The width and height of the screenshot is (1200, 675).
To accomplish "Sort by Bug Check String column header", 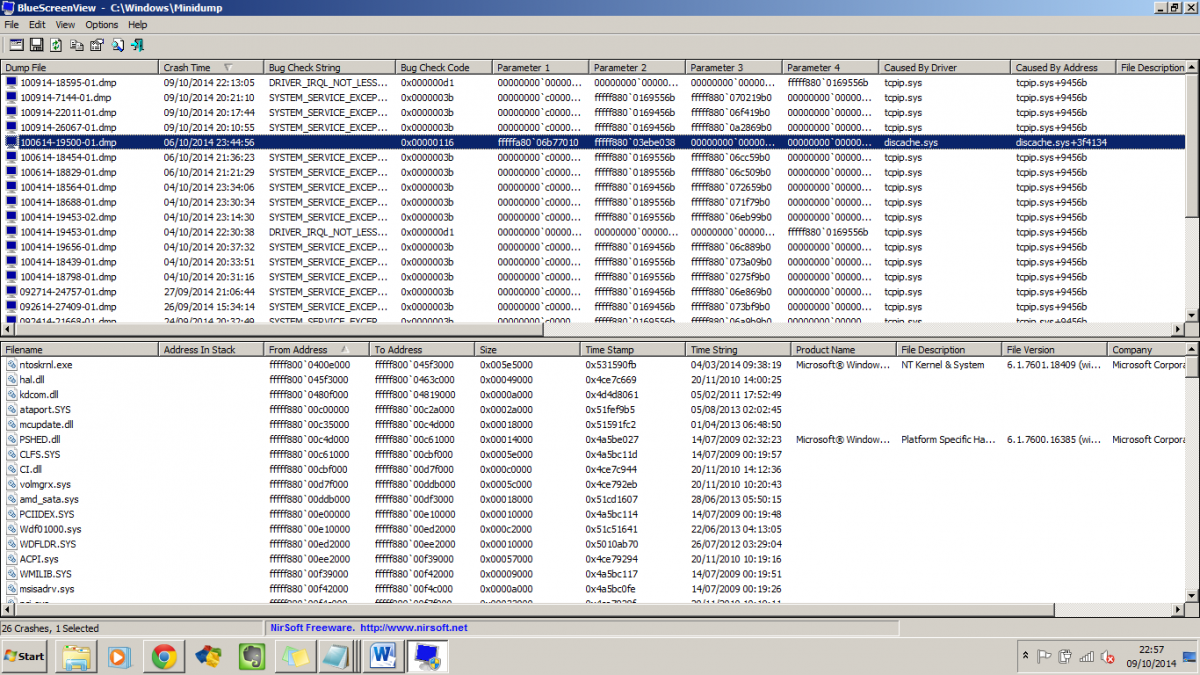I will [x=330, y=68].
